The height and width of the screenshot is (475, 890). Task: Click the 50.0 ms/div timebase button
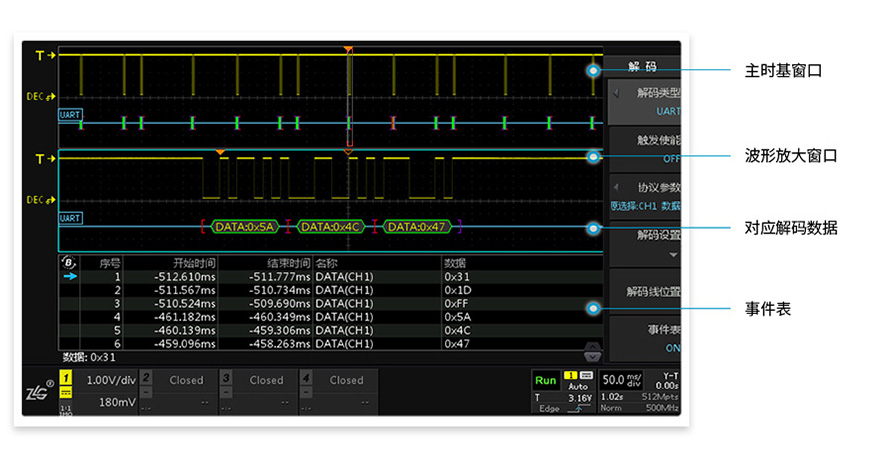[x=622, y=381]
